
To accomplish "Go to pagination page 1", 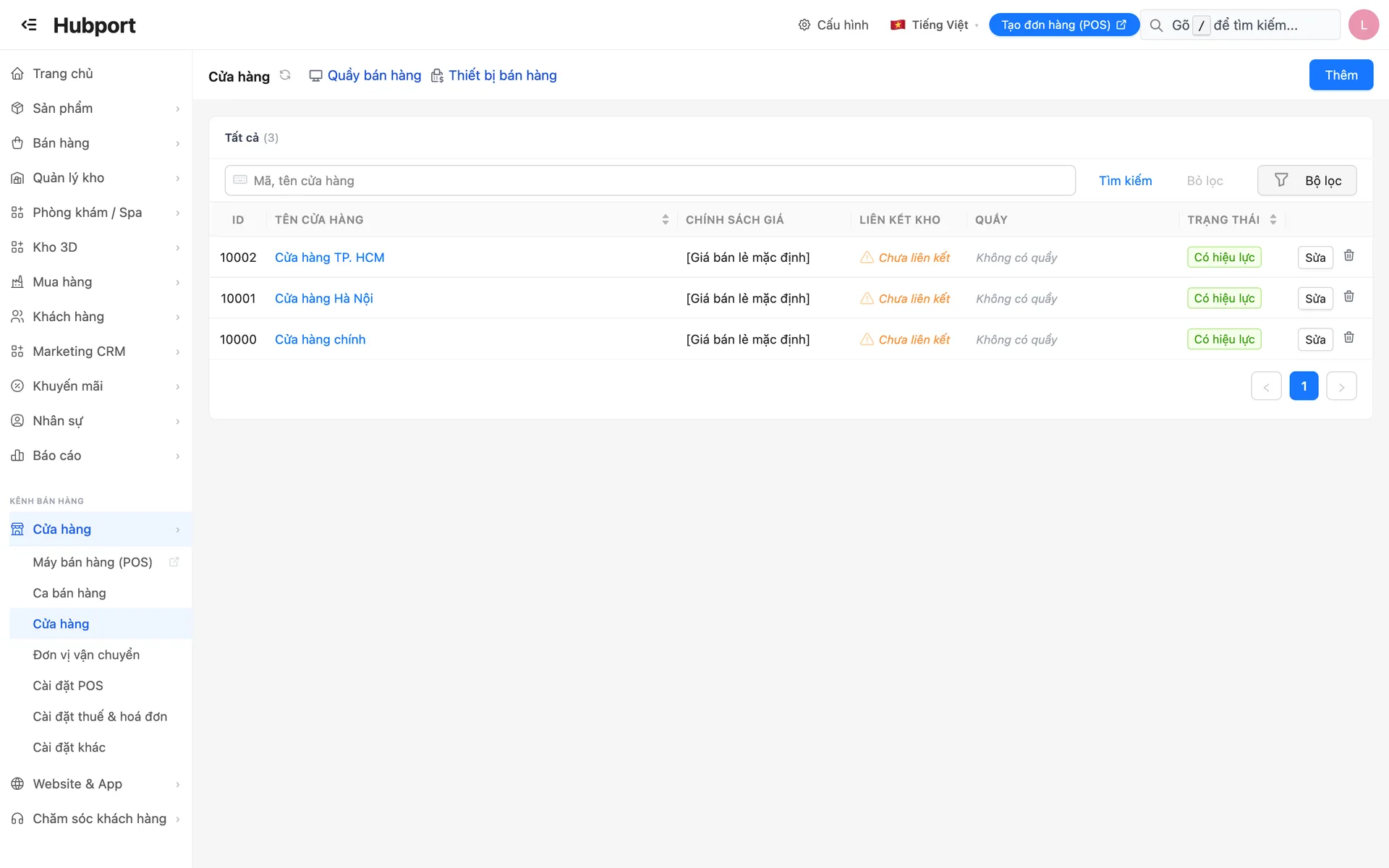I will pyautogui.click(x=1304, y=386).
